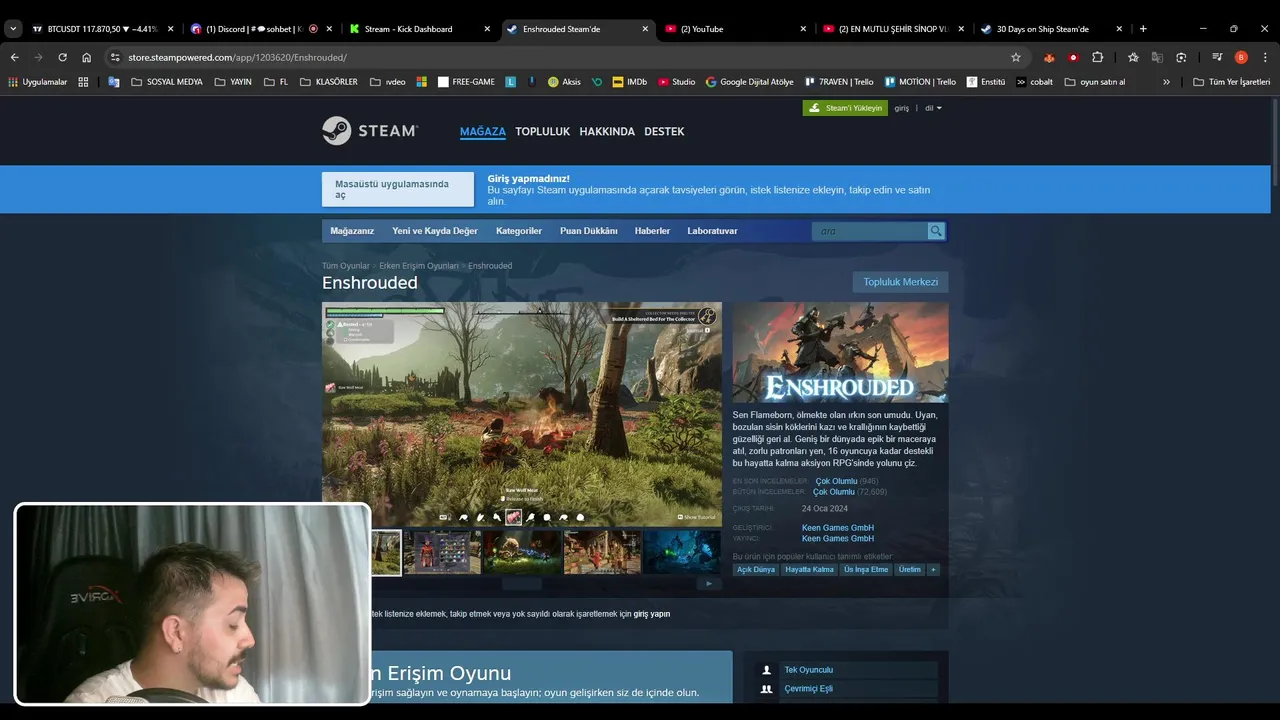Click the thumbnail strip scrollbar handle
1280x720 pixels.
(522, 584)
